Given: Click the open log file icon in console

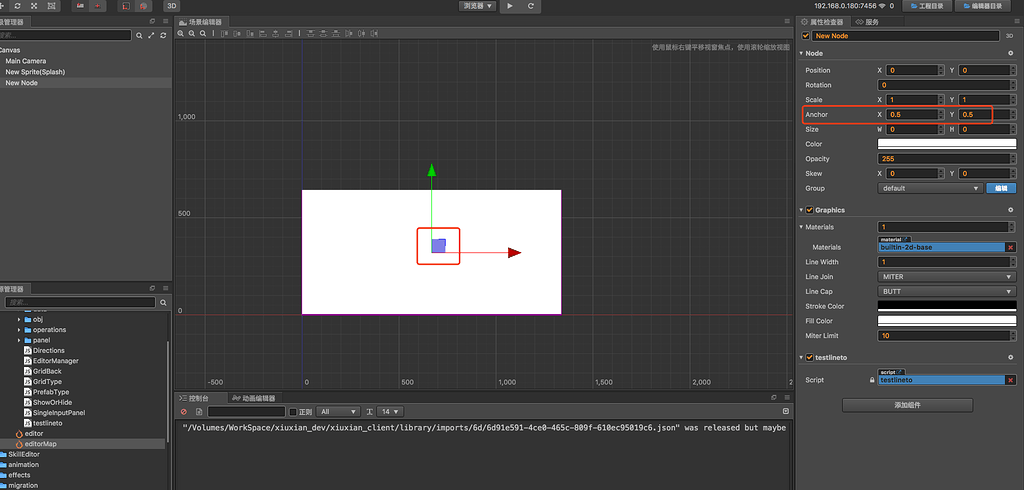Looking at the screenshot, I should tap(199, 412).
